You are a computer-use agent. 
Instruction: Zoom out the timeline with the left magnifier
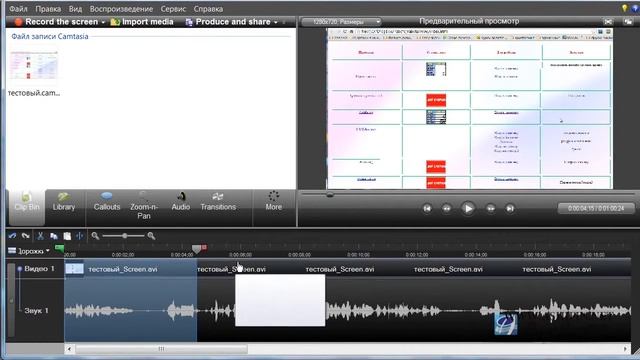pos(95,236)
